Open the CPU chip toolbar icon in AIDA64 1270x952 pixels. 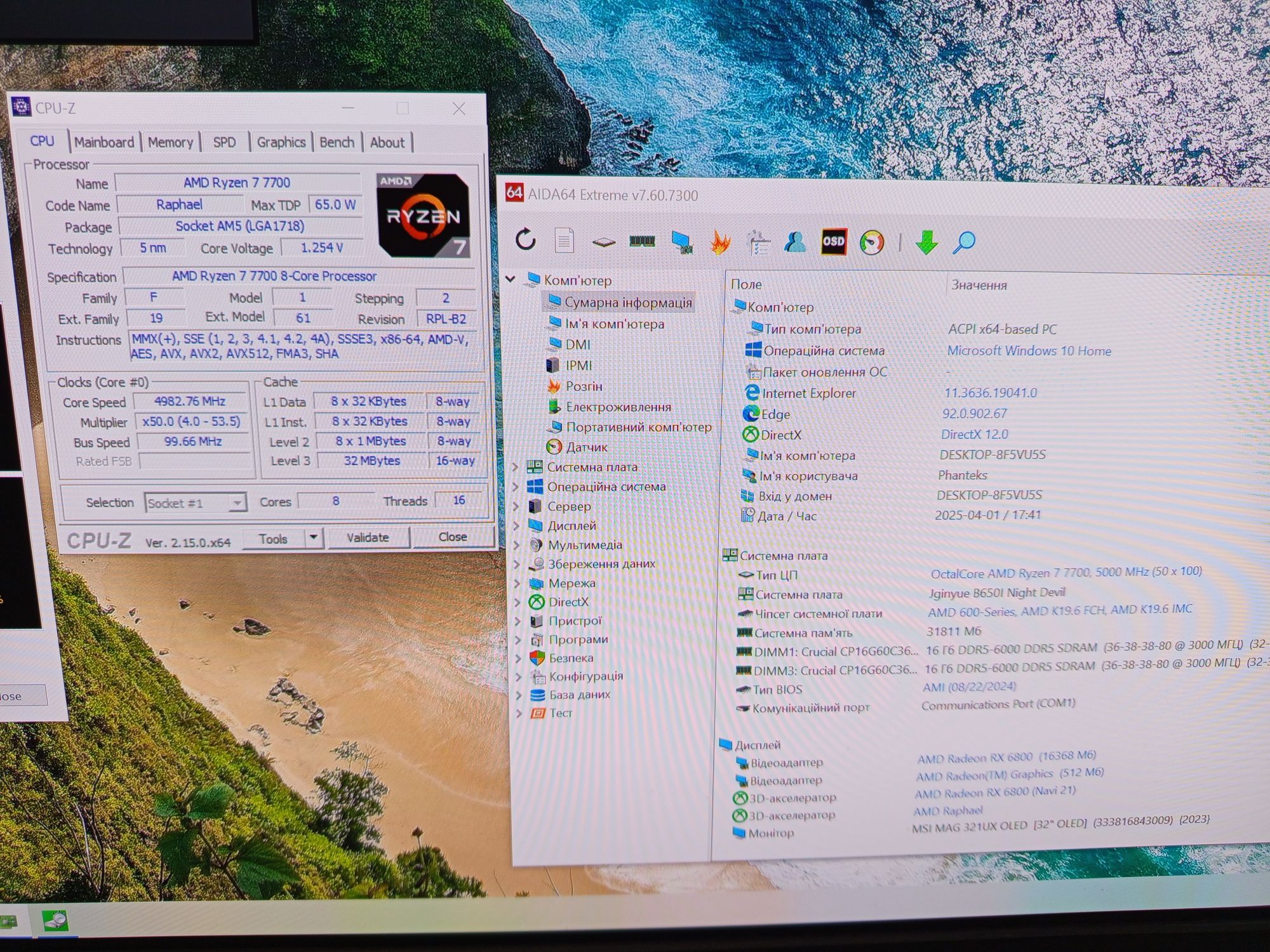(603, 241)
